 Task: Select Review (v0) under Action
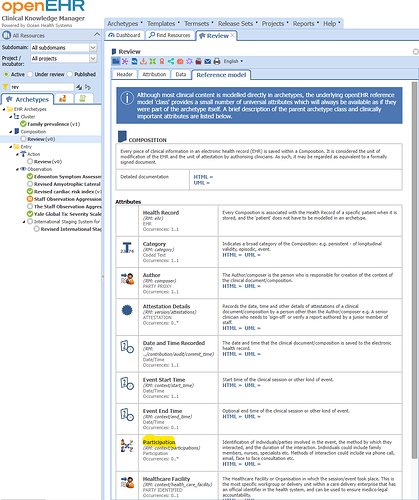coord(48,162)
